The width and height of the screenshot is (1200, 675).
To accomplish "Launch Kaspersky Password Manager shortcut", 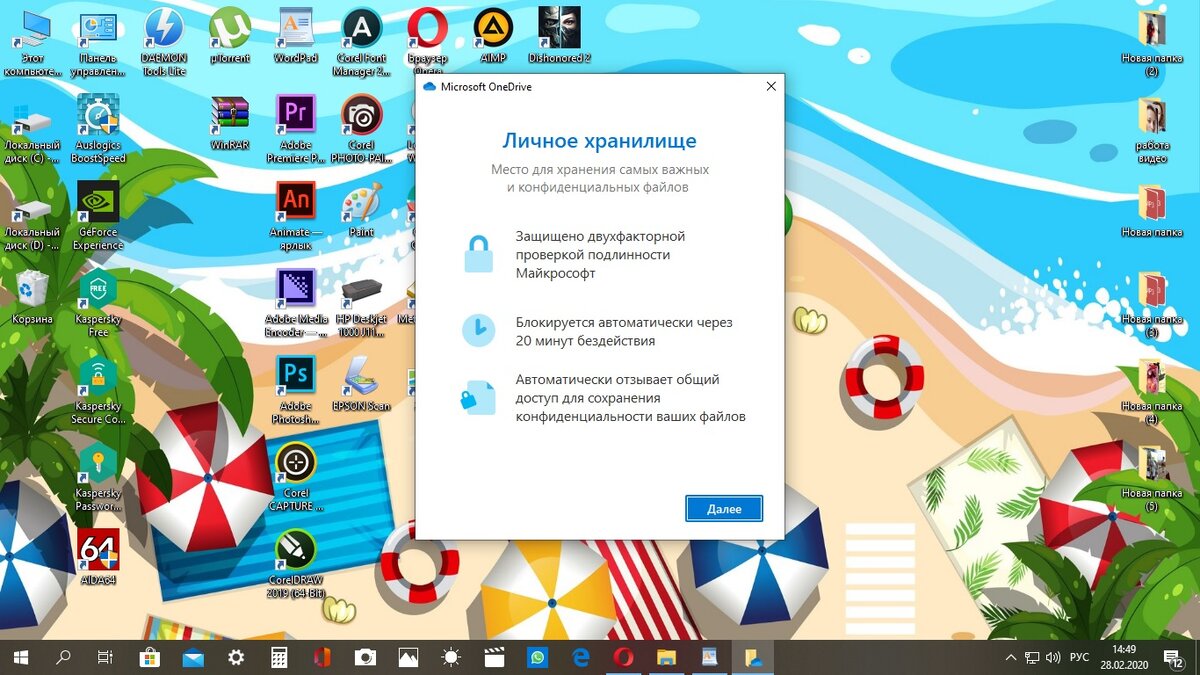I will coord(98,477).
